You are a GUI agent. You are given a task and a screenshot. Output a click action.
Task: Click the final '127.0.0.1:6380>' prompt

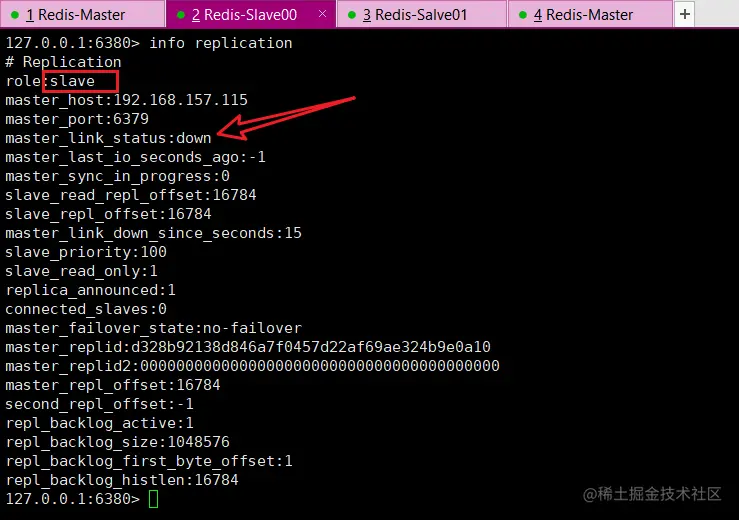pyautogui.click(x=73, y=499)
